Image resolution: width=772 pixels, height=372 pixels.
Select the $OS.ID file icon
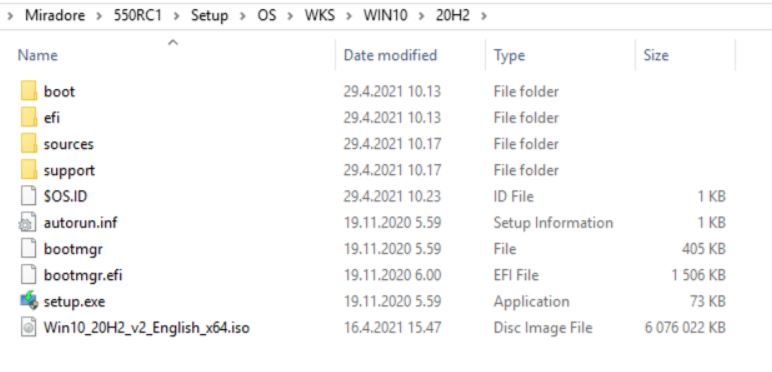[29, 196]
